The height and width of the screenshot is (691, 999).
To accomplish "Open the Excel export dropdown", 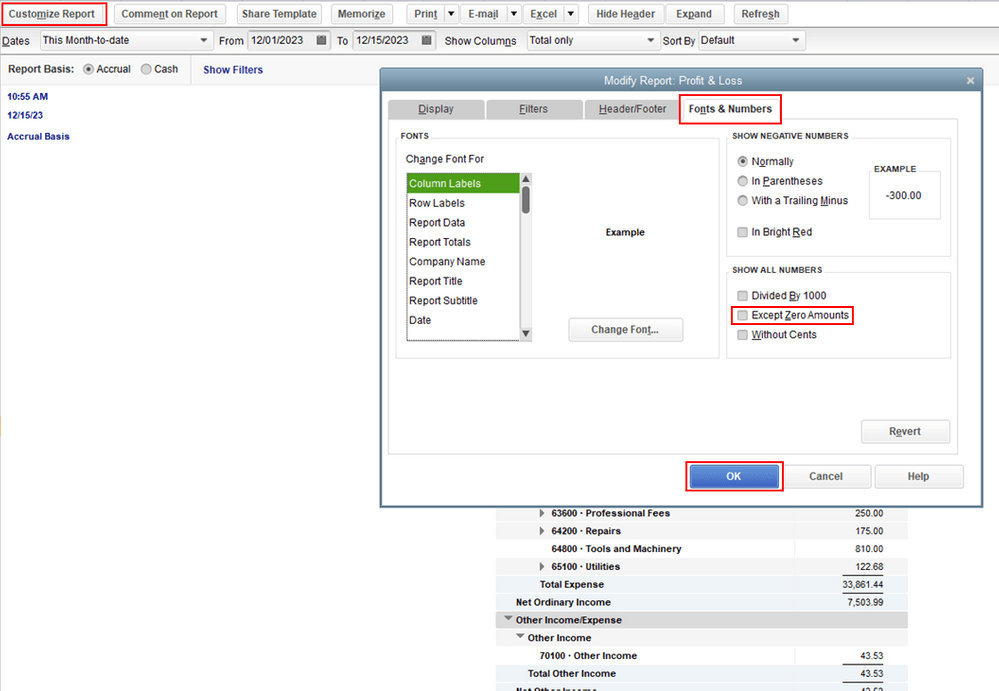I will click(571, 13).
